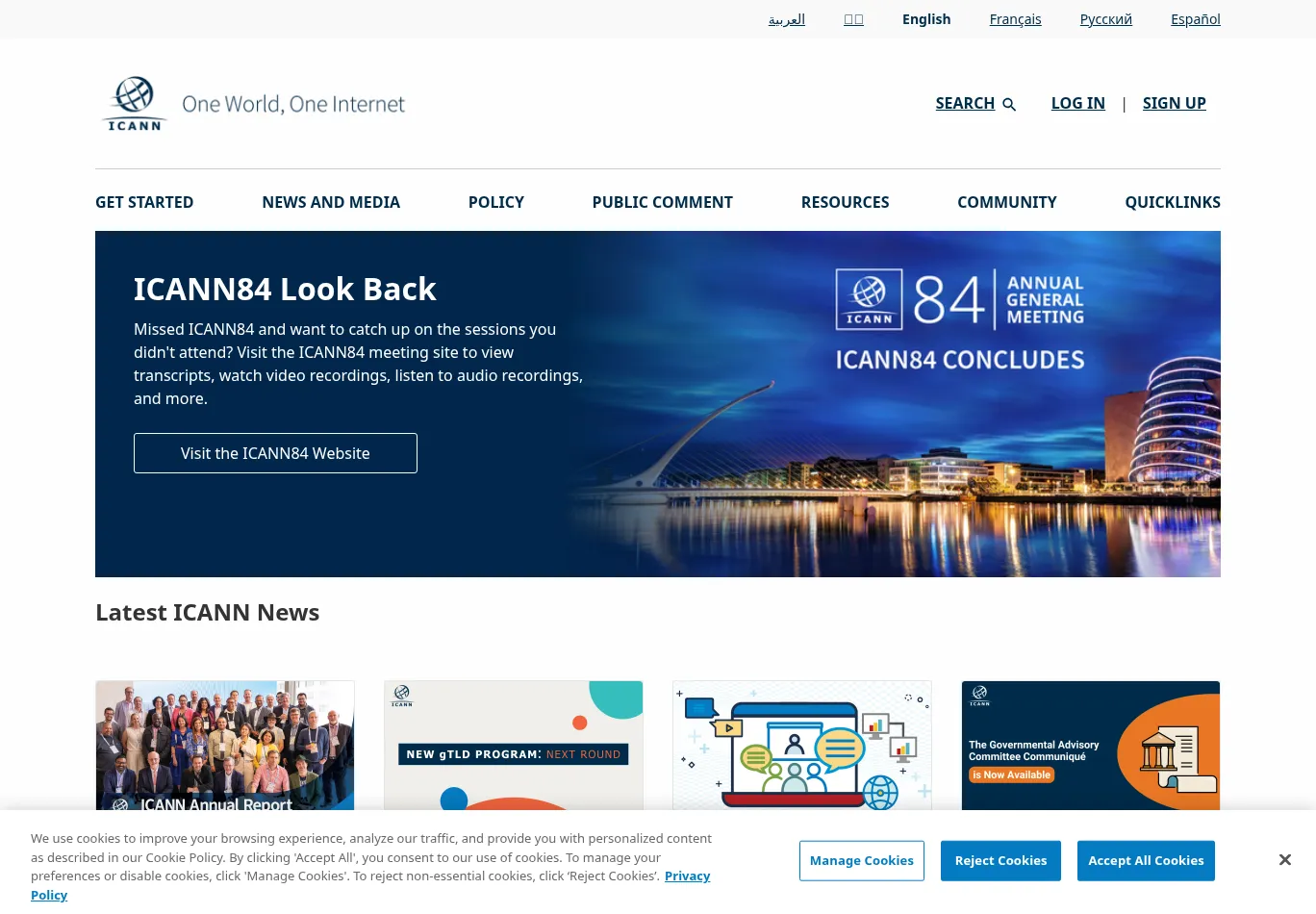The image size is (1316, 914).
Task: Open the PUBLIC COMMENT section
Action: pyautogui.click(x=662, y=202)
